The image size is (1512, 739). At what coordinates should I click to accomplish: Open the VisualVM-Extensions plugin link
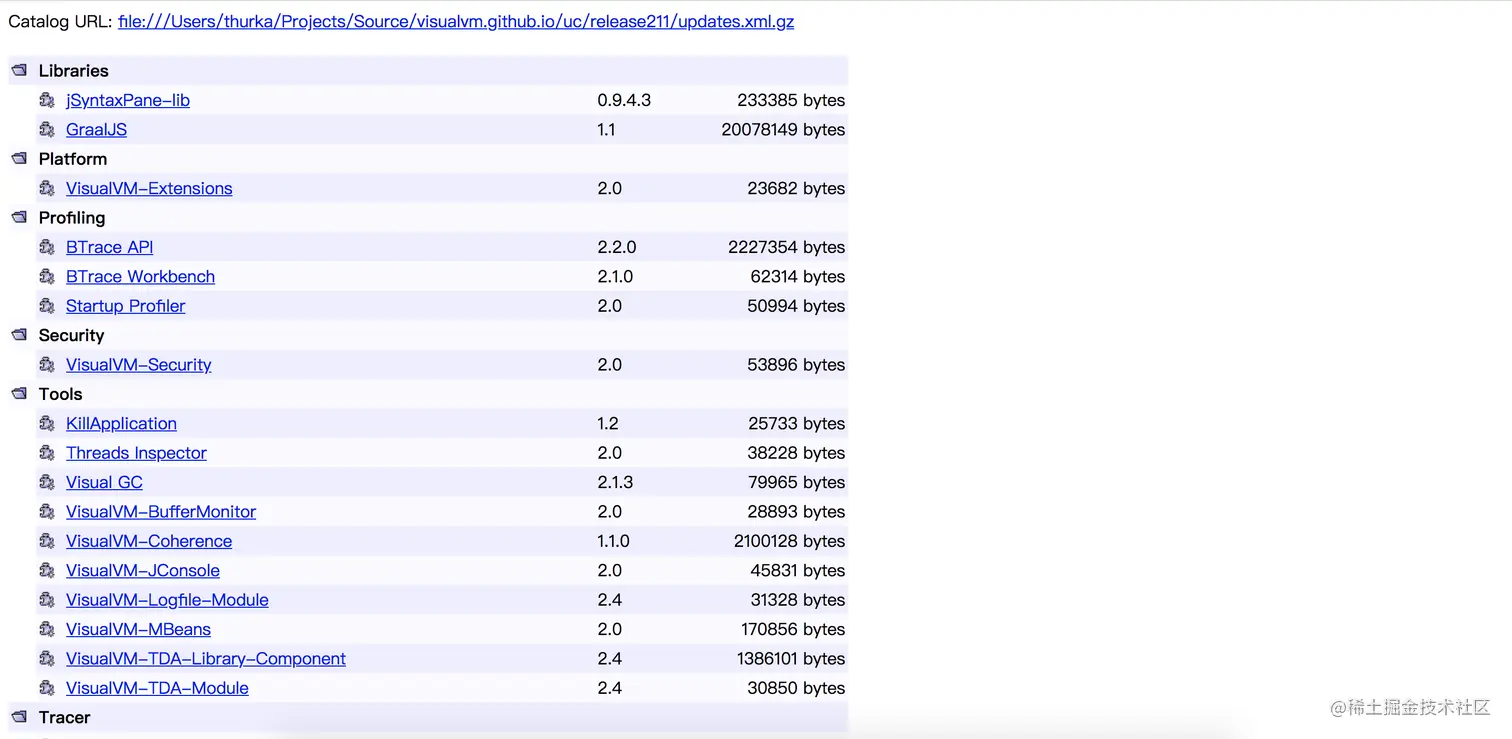[149, 188]
